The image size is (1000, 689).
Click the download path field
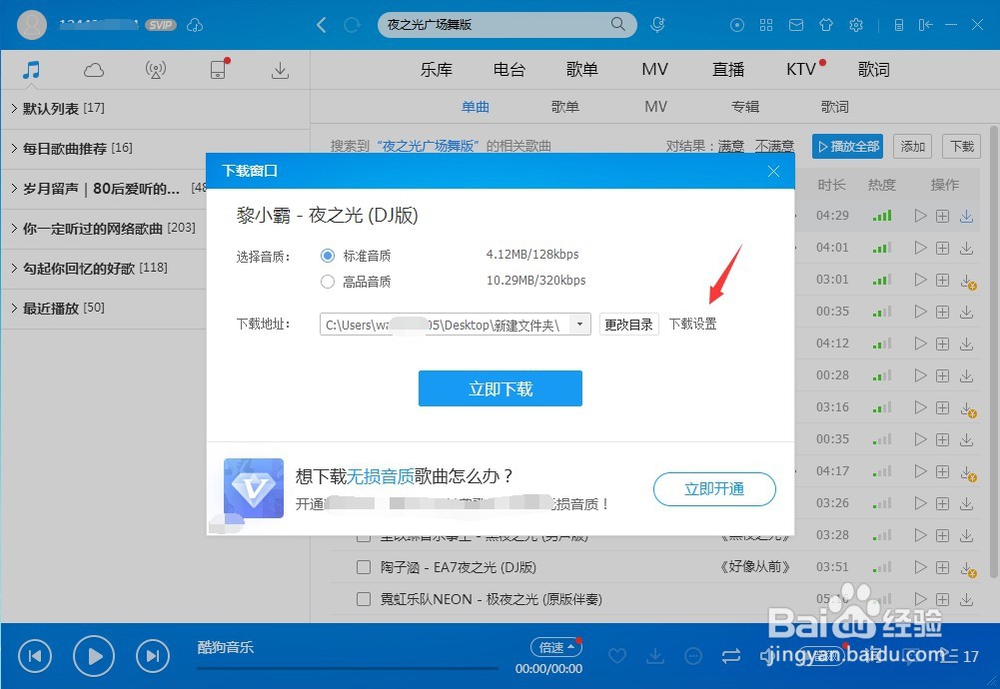tap(445, 324)
